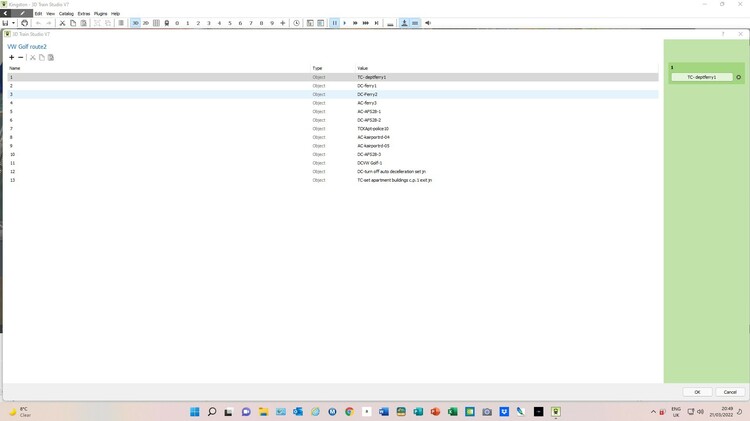
Task: Open Chrome from the taskbar
Action: point(350,411)
